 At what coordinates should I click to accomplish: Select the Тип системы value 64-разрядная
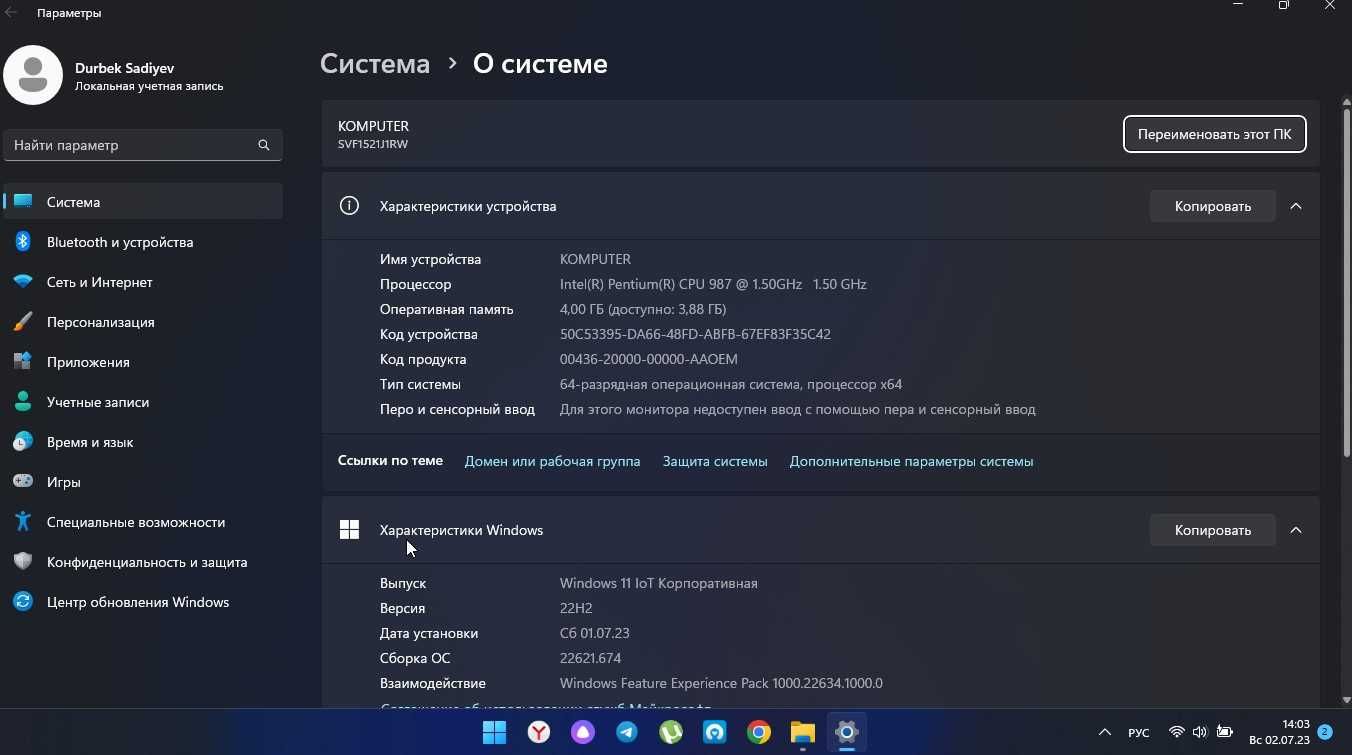[731, 384]
